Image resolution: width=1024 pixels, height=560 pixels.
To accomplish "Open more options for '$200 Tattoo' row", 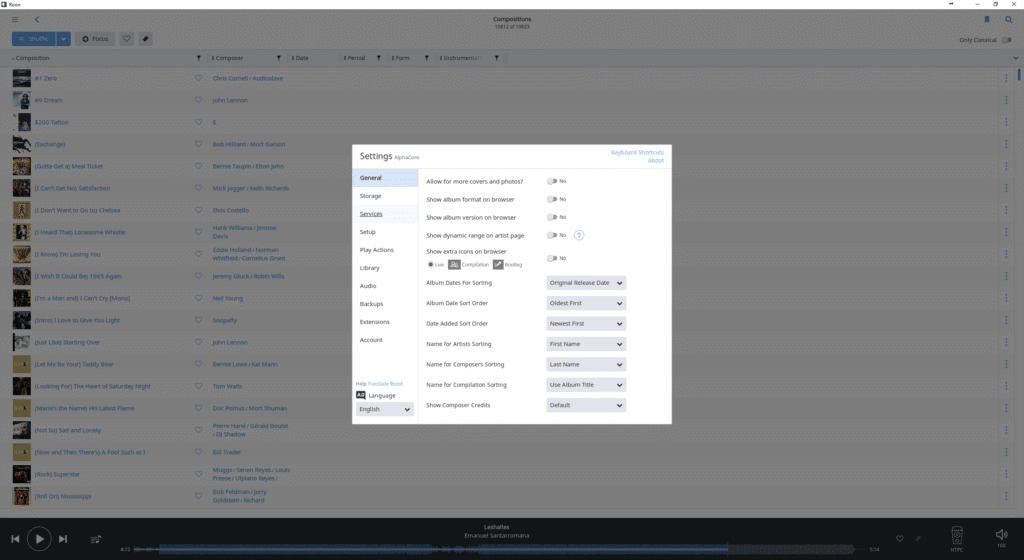I will pyautogui.click(x=1006, y=122).
